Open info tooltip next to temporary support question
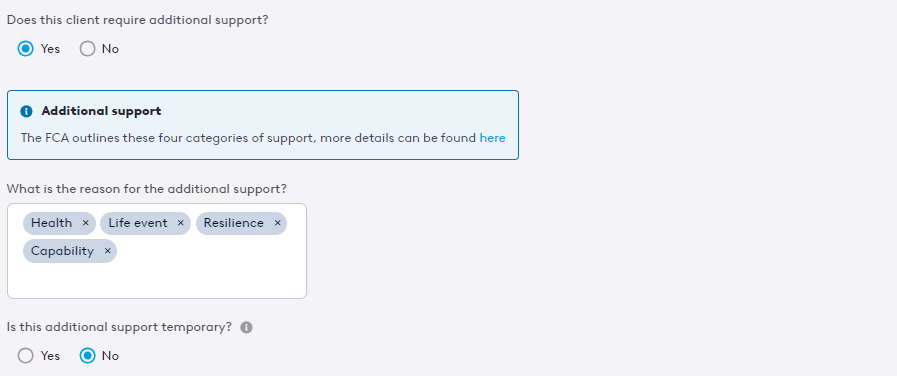897x376 pixels. point(247,327)
